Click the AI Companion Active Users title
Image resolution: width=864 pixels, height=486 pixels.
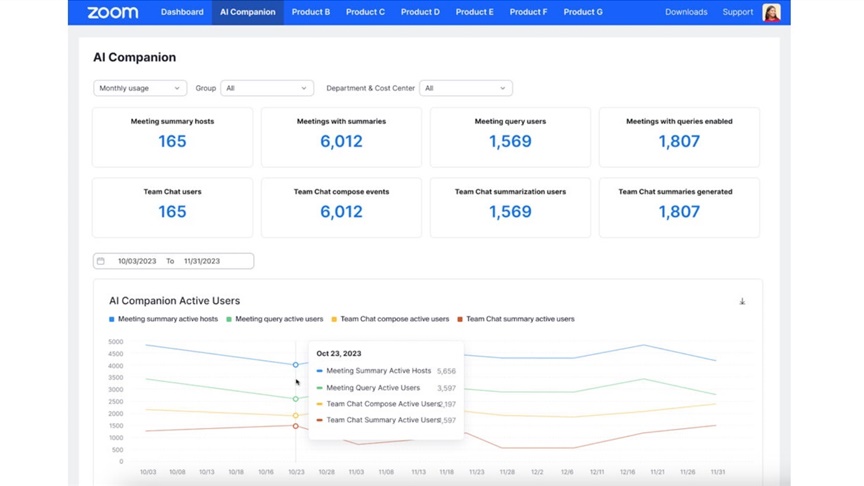click(174, 301)
